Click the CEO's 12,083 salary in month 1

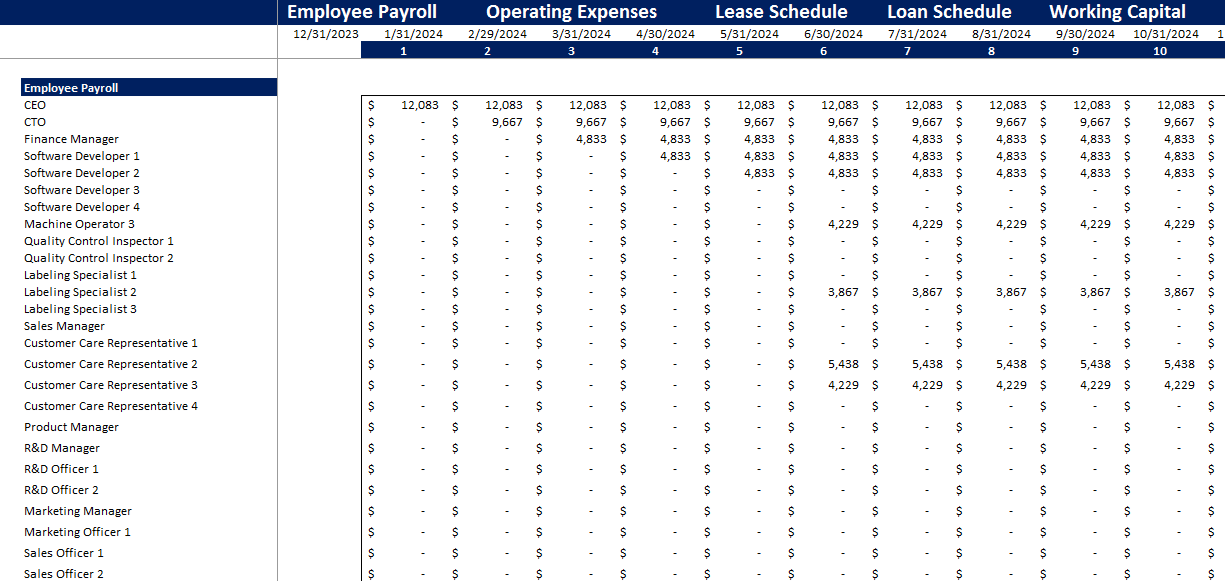420,104
